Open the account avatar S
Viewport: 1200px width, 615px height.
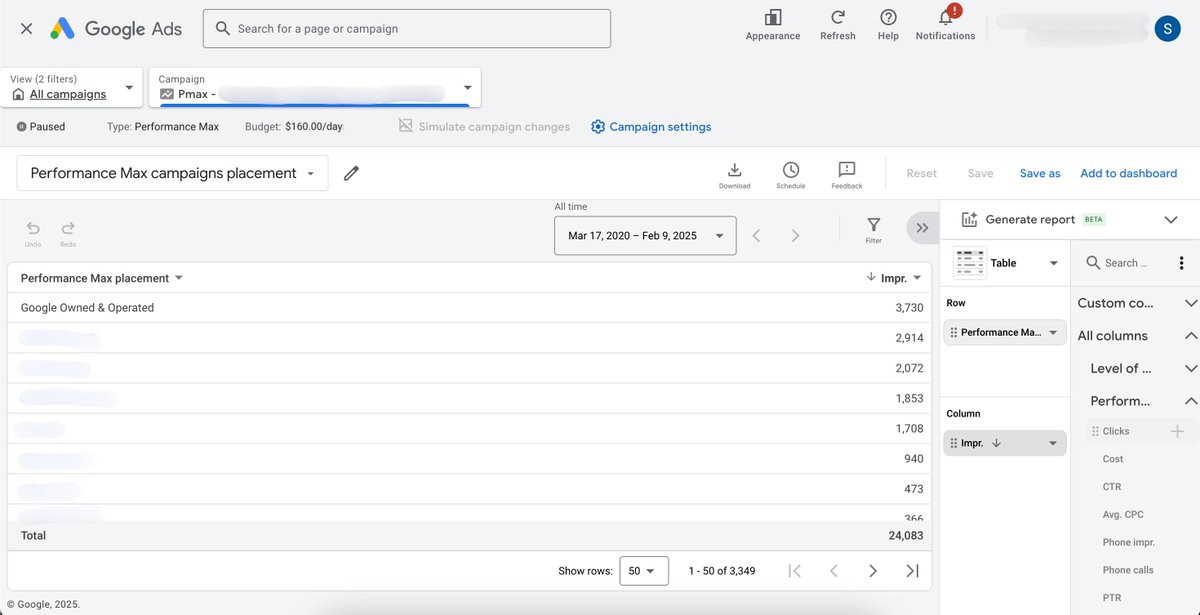click(1167, 29)
